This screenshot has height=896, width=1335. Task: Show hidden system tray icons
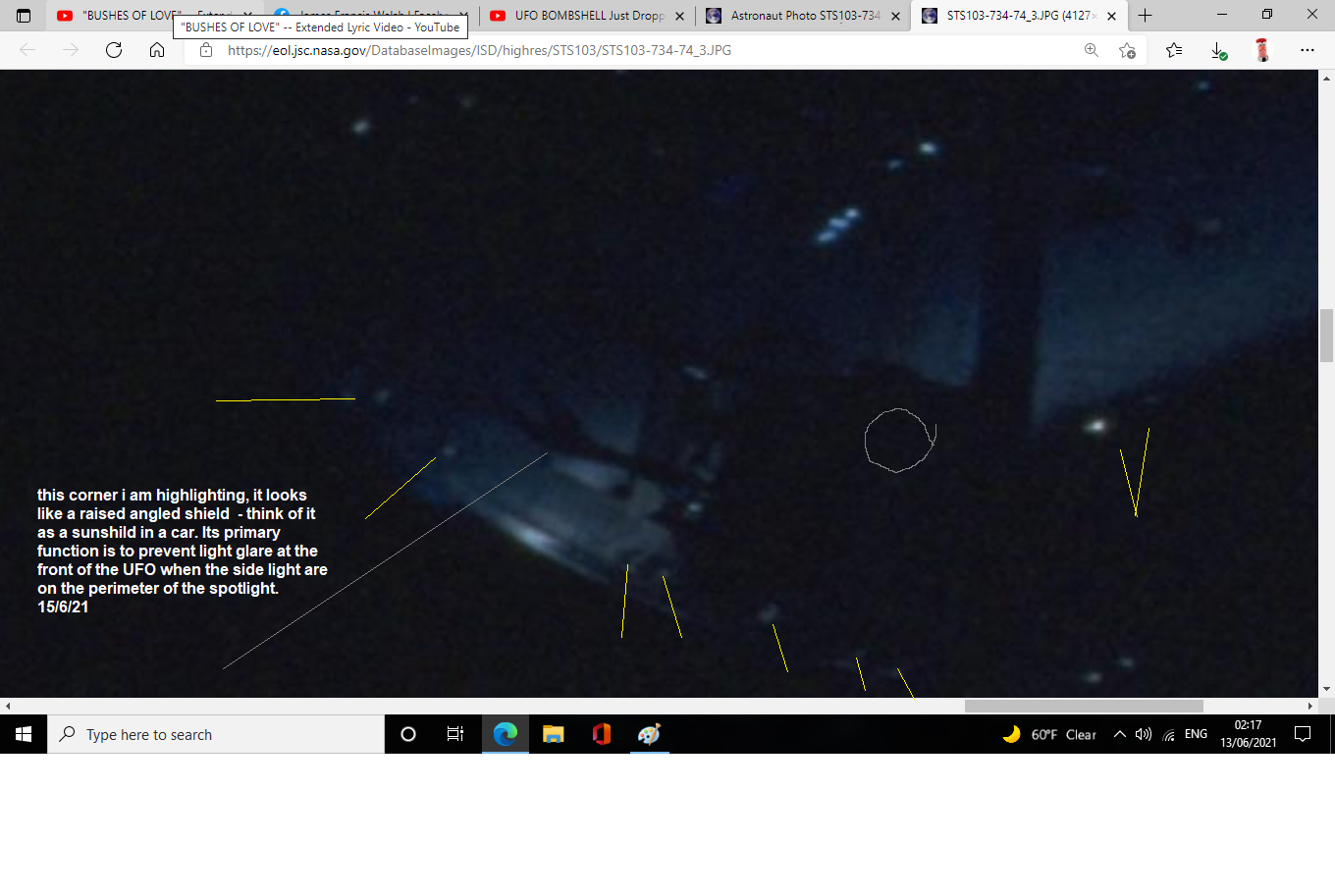point(1119,734)
